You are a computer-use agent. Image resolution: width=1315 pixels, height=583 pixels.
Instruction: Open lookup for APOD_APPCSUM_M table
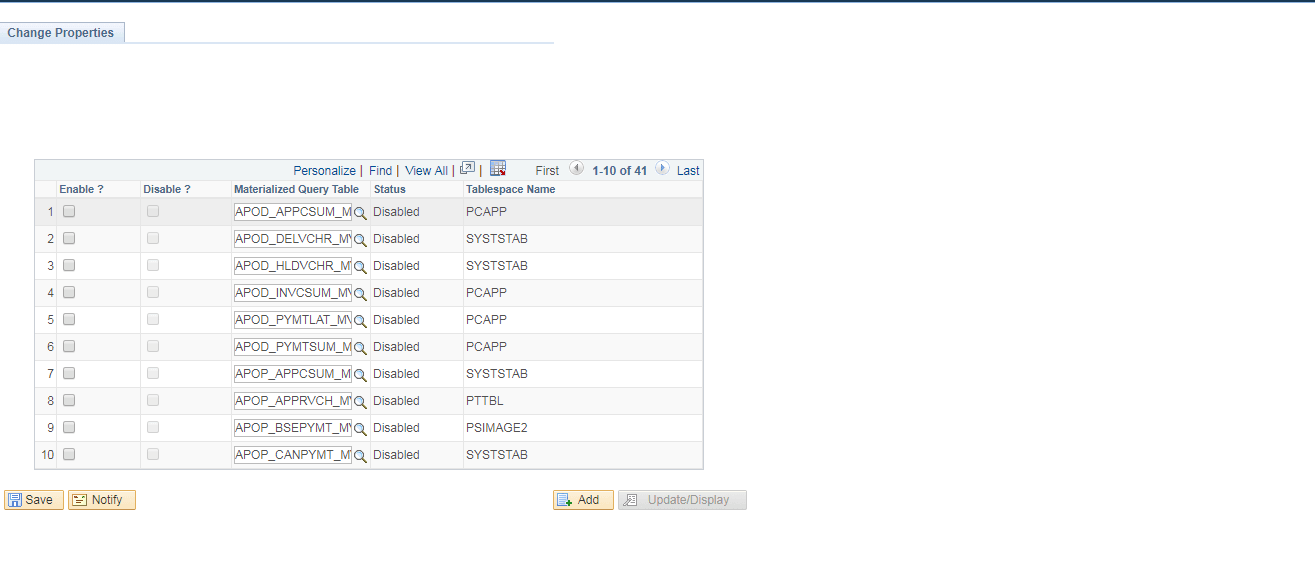(x=360, y=213)
